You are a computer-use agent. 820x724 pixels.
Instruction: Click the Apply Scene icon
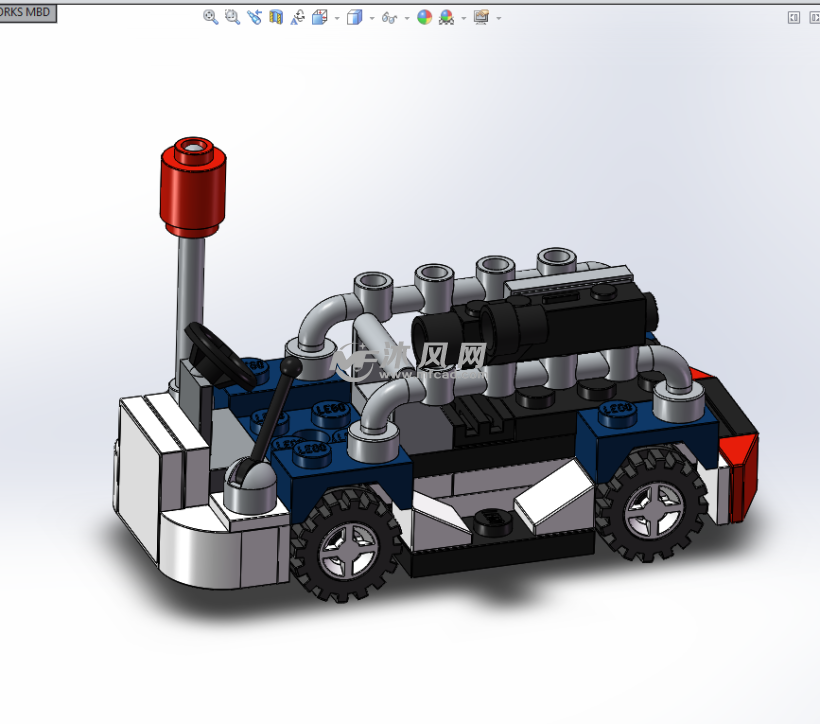click(x=446, y=17)
